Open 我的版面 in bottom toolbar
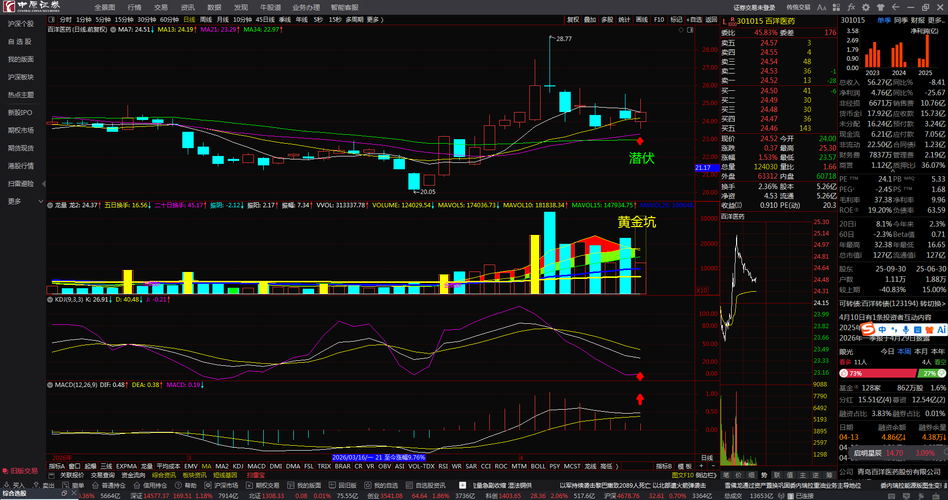 coord(304,485)
